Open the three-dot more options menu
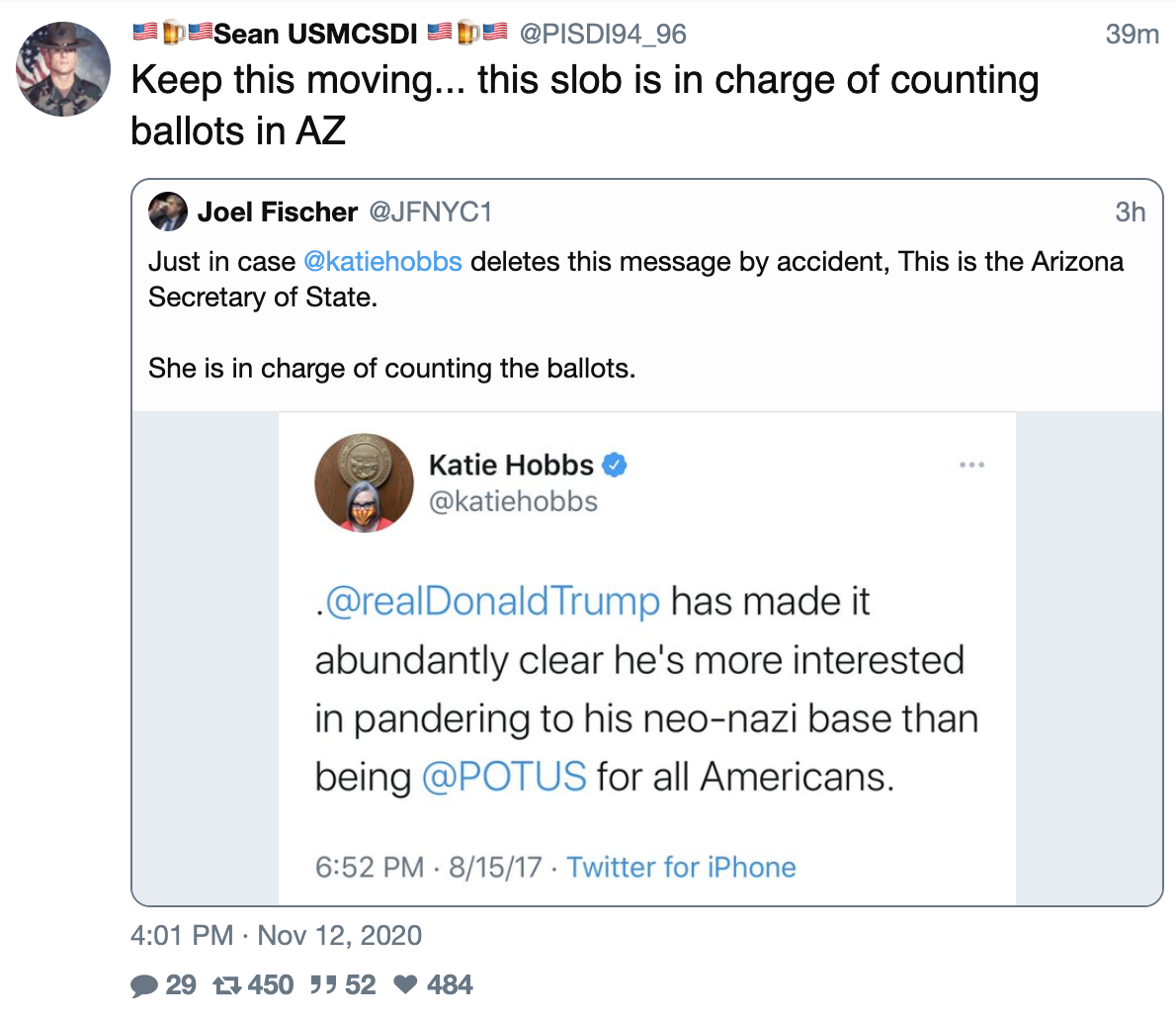 coord(971,465)
